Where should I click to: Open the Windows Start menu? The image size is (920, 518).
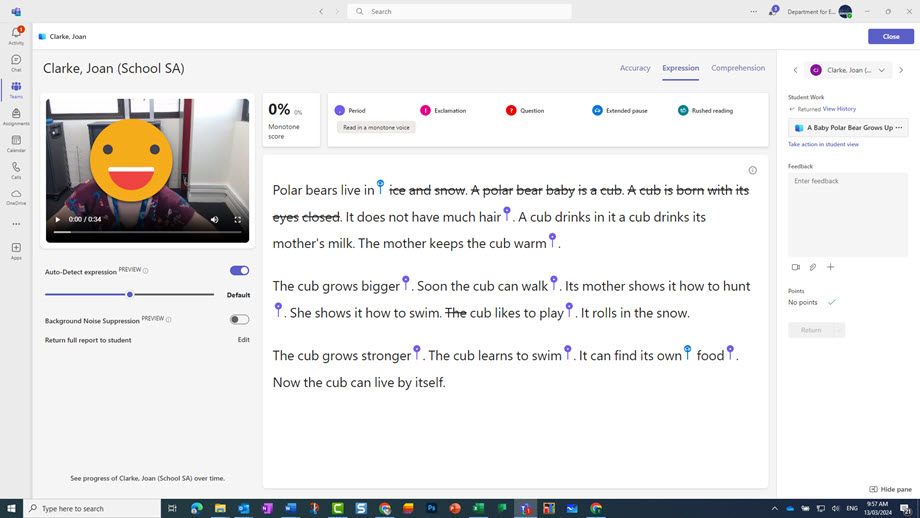[x=11, y=509]
